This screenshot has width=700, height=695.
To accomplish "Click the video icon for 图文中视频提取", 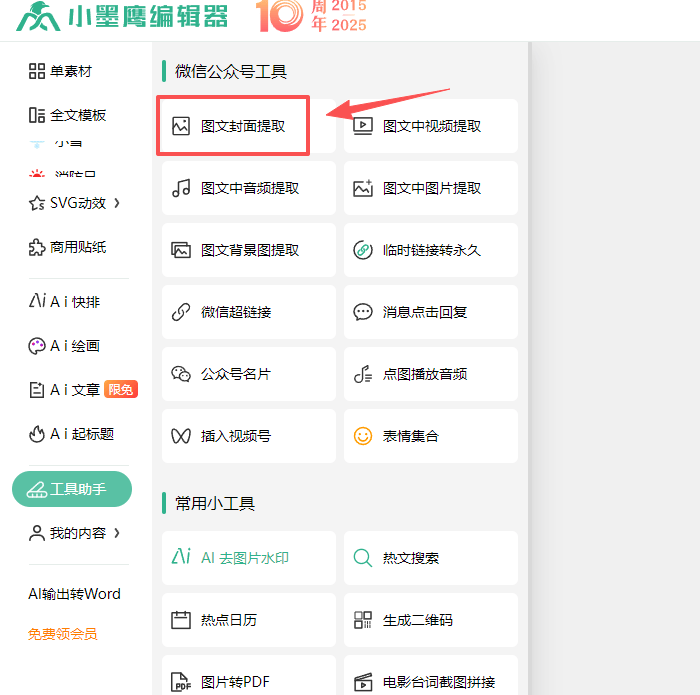I will [x=363, y=126].
